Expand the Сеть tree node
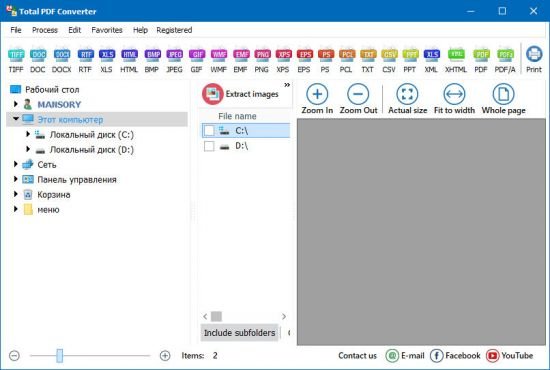Viewport: 550px width, 370px height. click(x=15, y=164)
